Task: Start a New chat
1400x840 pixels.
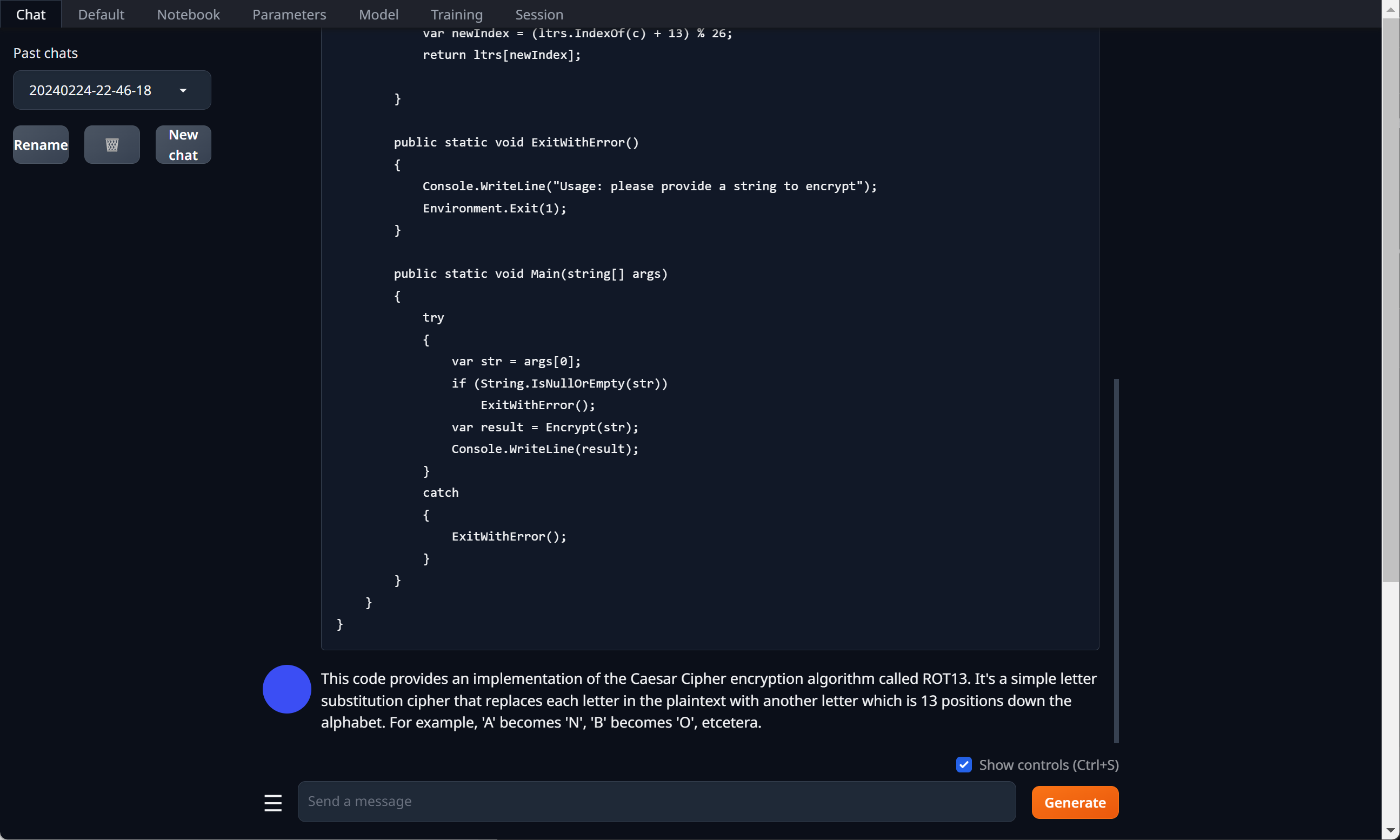Action: pyautogui.click(x=183, y=145)
